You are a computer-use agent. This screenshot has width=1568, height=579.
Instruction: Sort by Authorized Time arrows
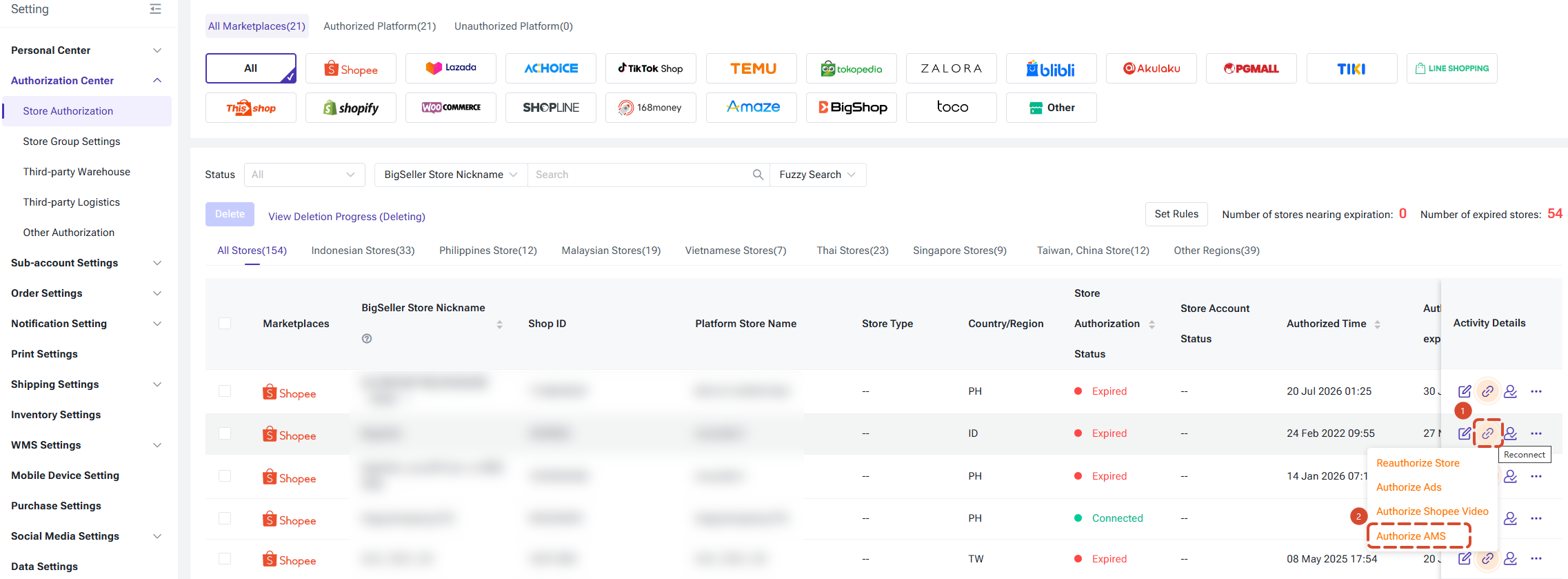click(x=1377, y=324)
